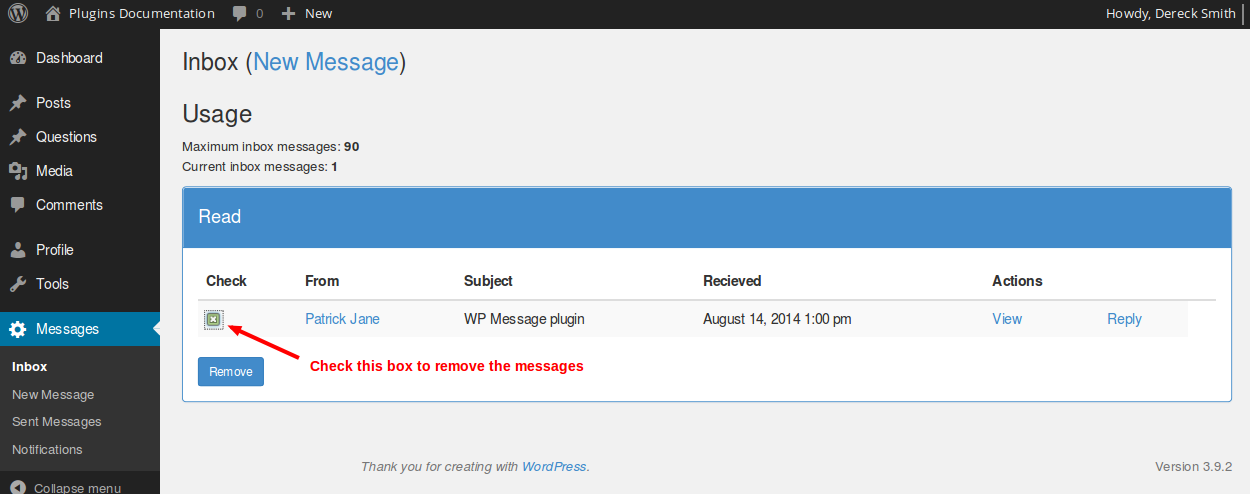
Task: Follow the WordPress footer link
Action: [x=554, y=466]
